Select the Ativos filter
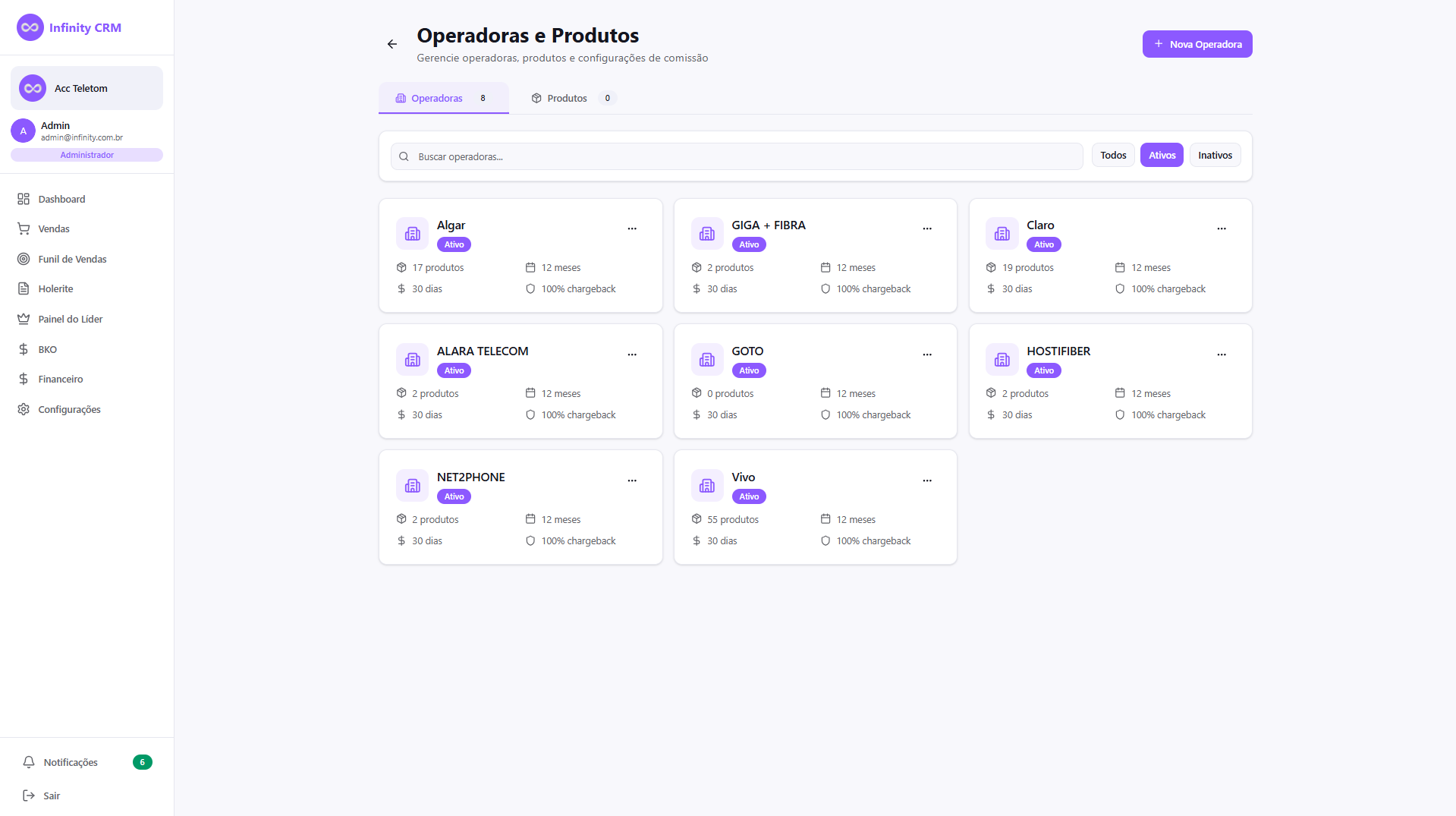This screenshot has height=816, width=1456. 1162,155
